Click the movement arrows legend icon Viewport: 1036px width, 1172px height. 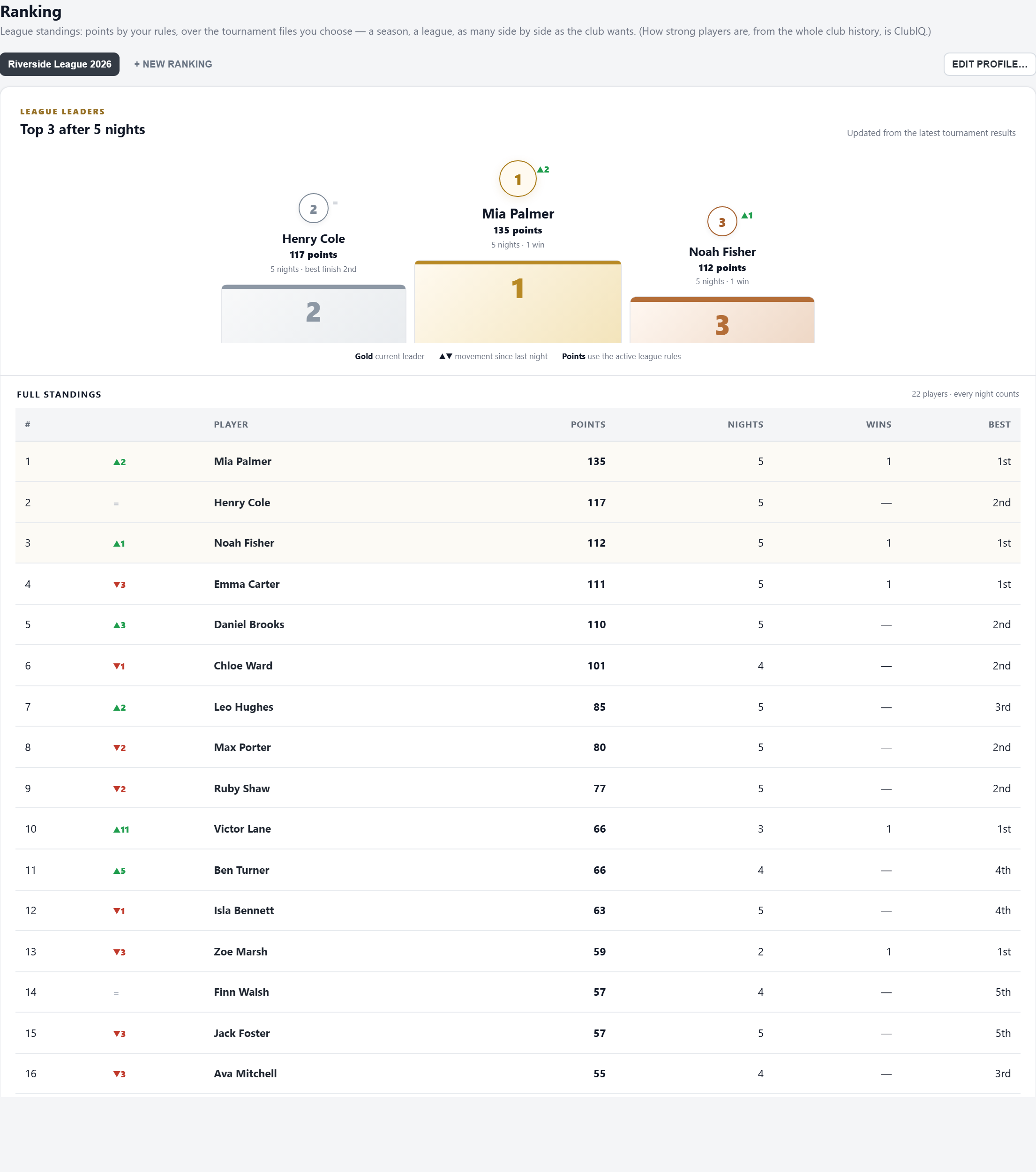pyautogui.click(x=445, y=356)
